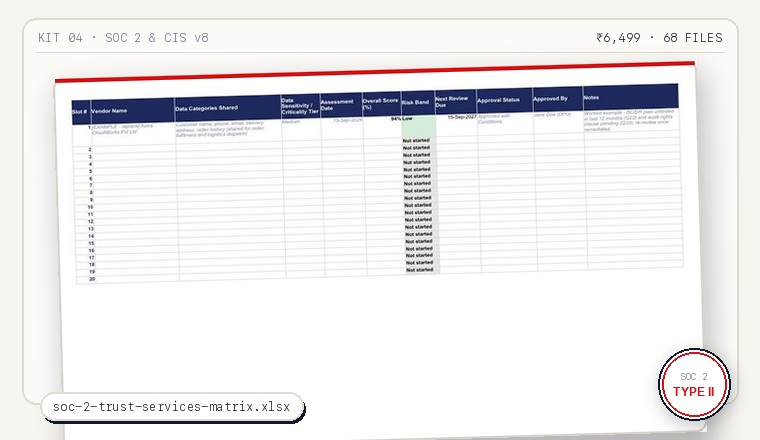
Task: Select the 'Next Review Due' column header
Action: point(455,102)
